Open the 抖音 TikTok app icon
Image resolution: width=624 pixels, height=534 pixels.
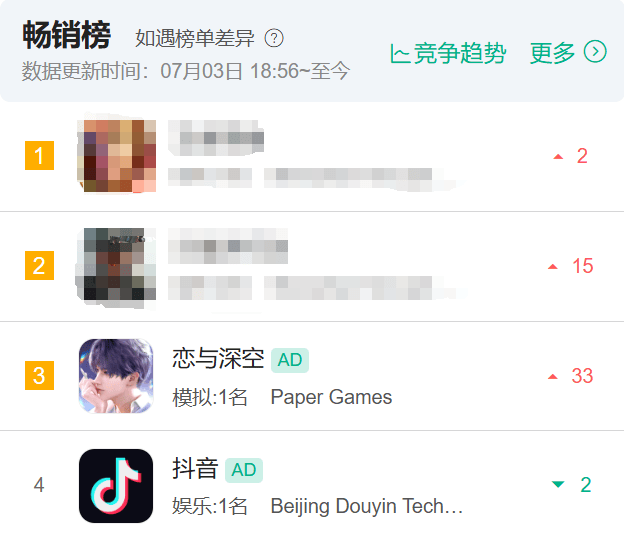click(116, 485)
